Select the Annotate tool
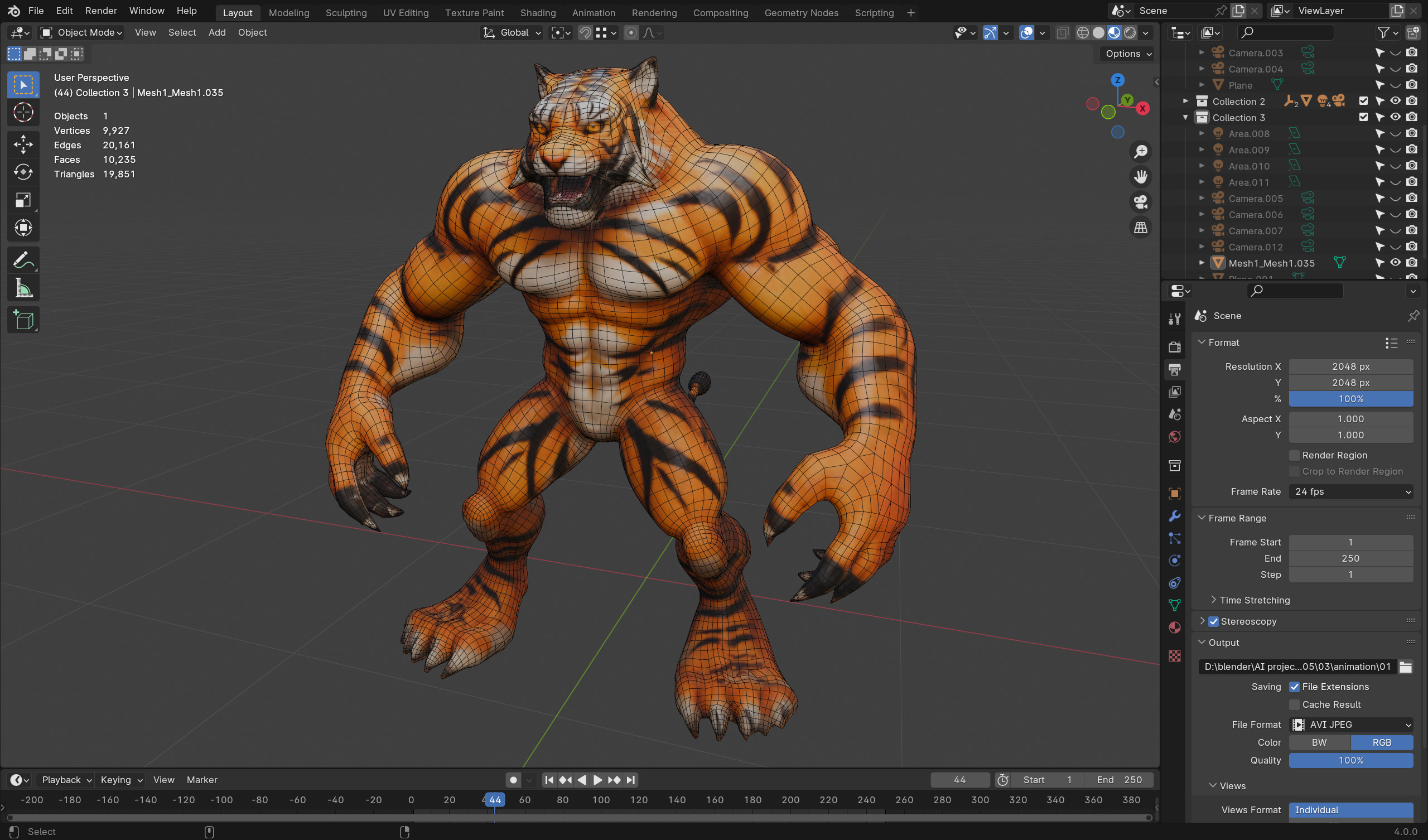Screen dimensions: 1428x840 (x=23, y=260)
